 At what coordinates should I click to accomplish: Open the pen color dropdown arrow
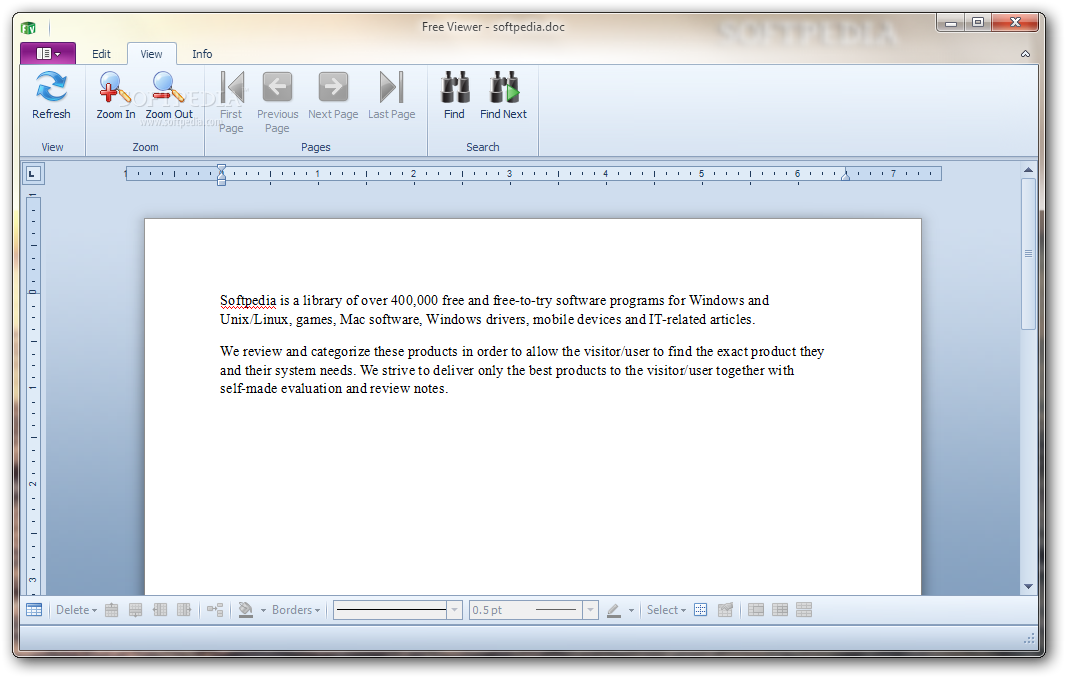[632, 611]
